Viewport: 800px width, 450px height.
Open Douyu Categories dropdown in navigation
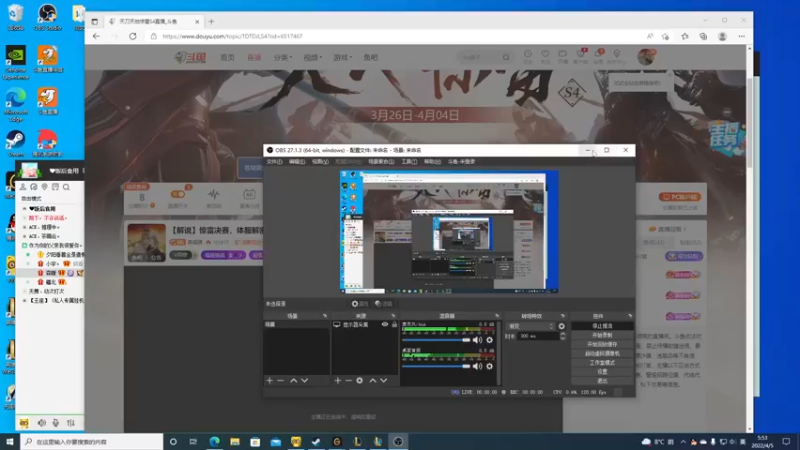283,58
